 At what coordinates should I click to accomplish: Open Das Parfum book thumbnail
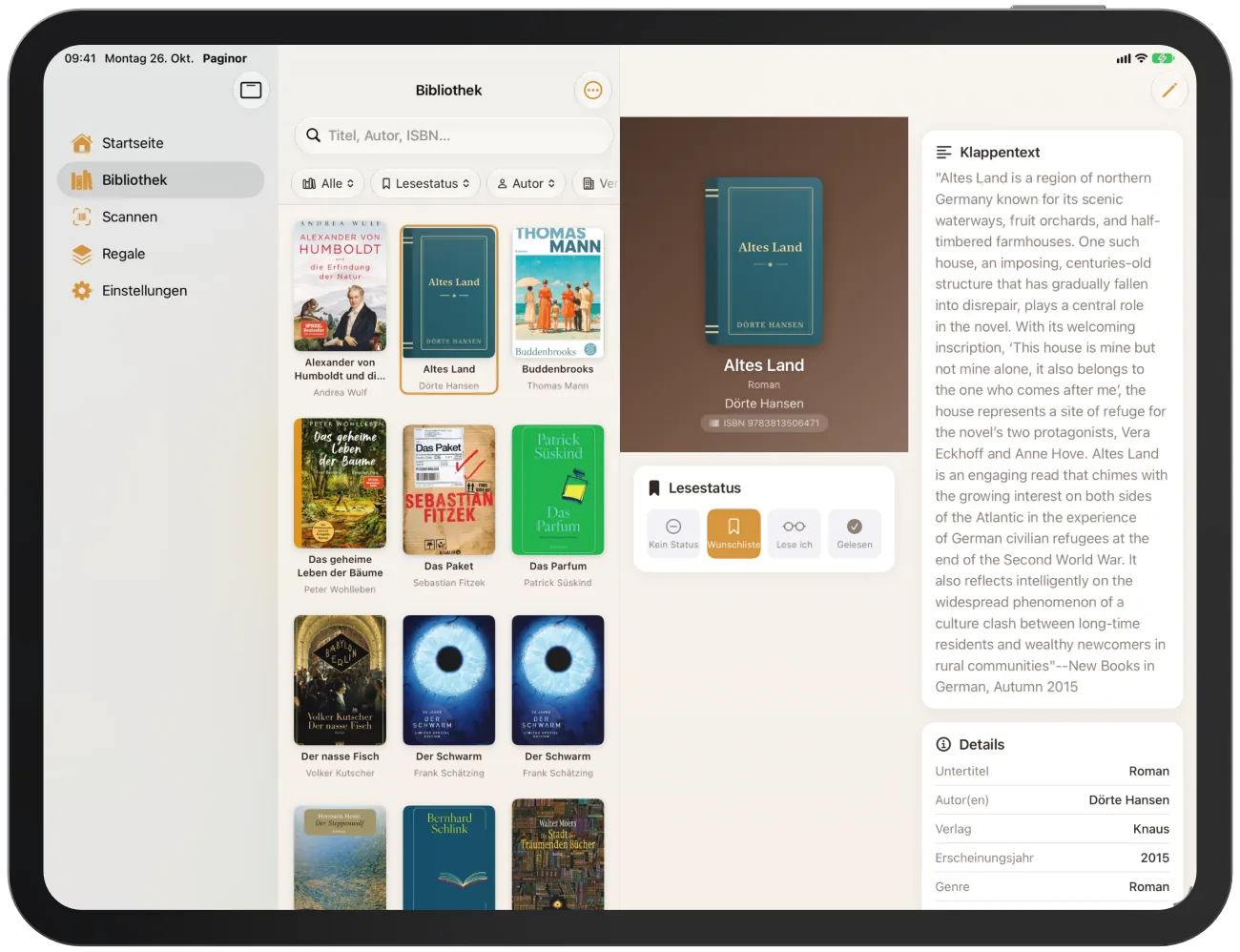558,489
